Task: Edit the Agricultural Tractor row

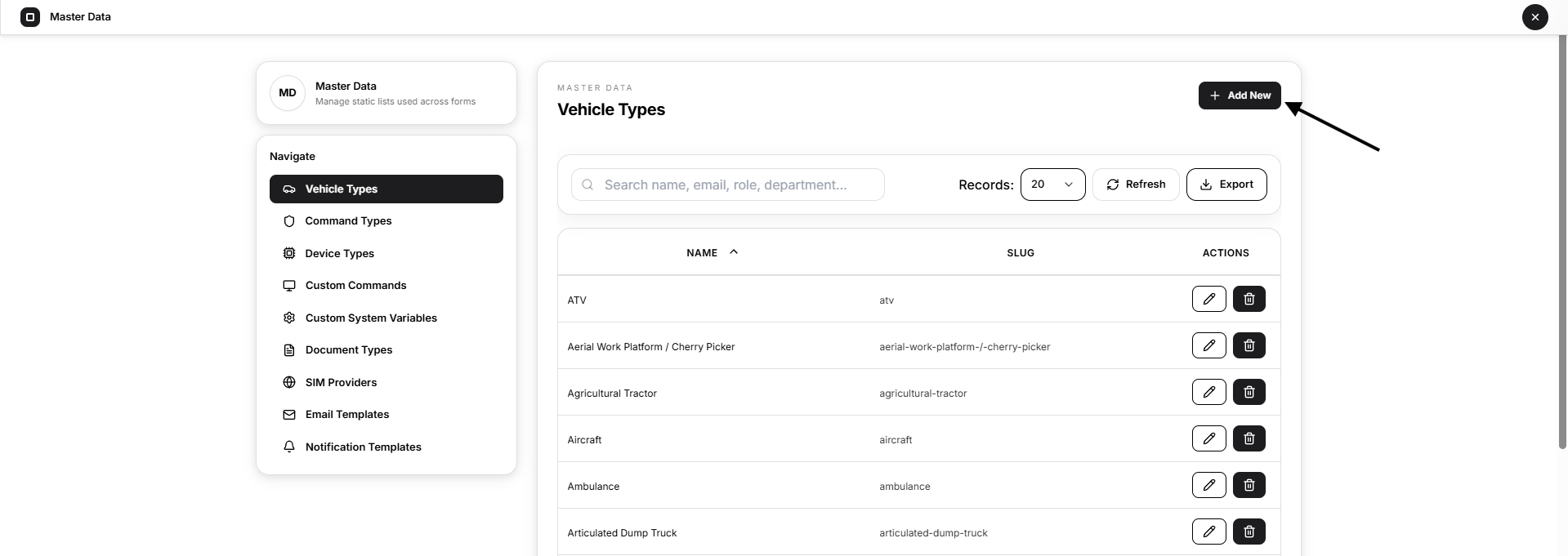Action: [1209, 392]
